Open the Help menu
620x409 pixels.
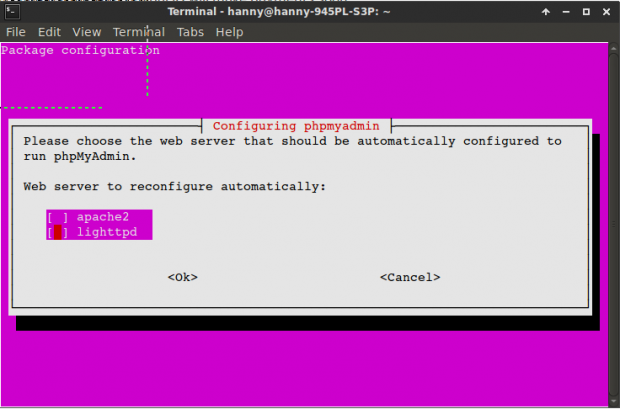click(229, 32)
